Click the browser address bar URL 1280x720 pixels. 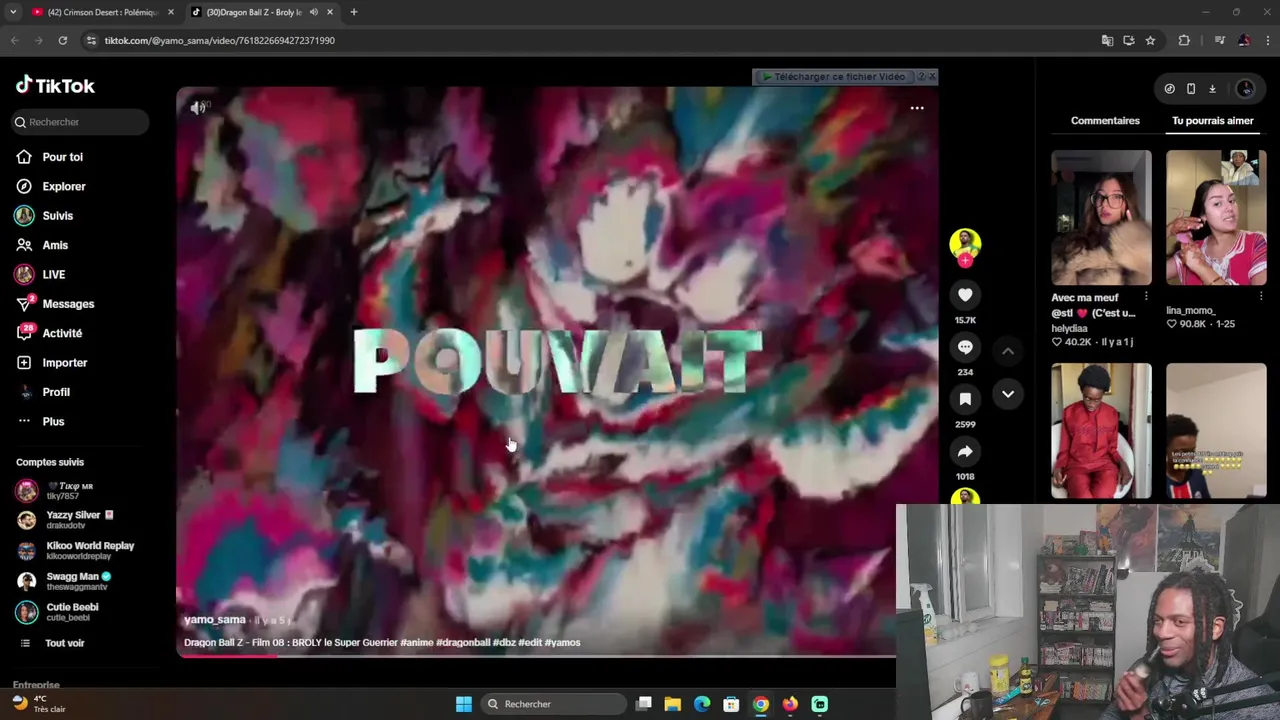(x=220, y=41)
